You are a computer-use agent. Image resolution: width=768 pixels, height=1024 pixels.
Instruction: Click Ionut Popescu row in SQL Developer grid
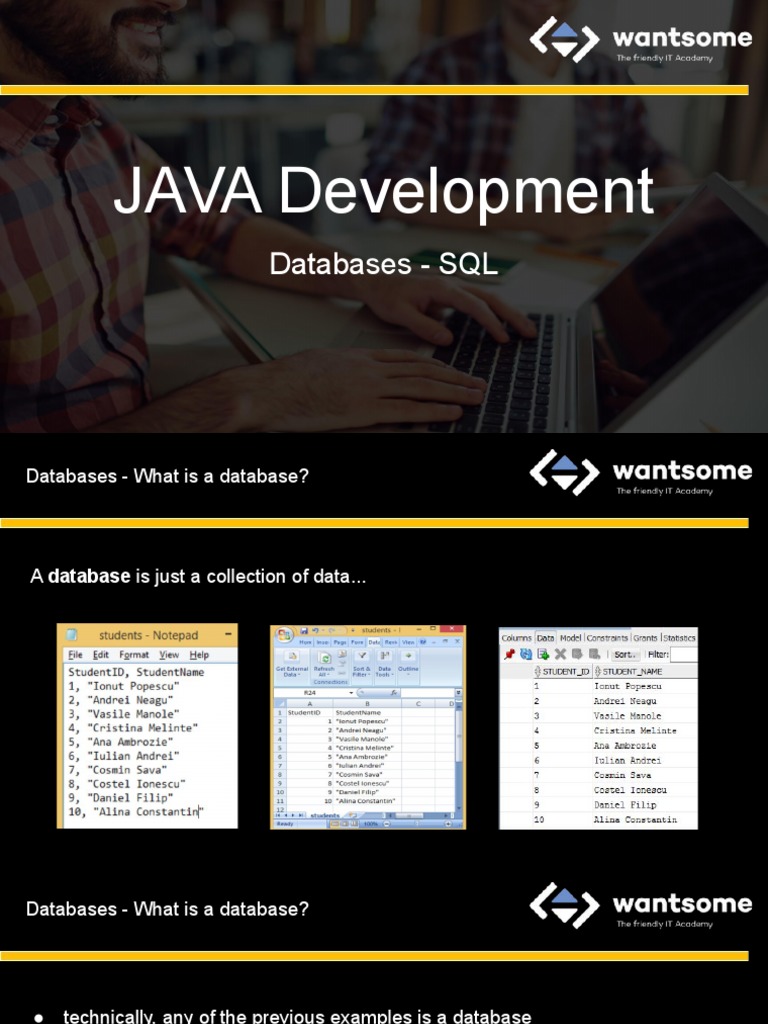[x=598, y=686]
